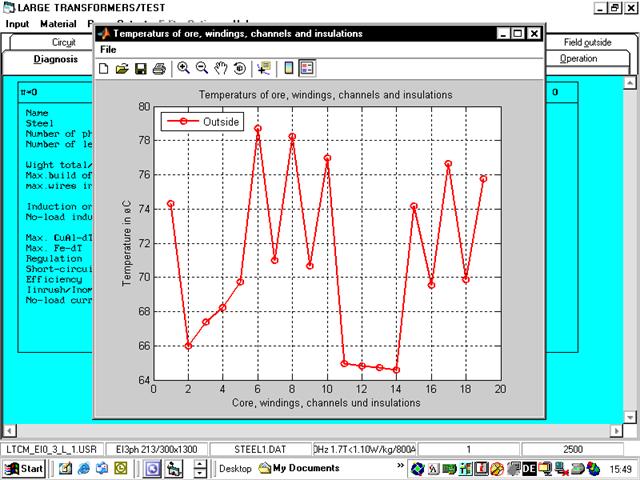
Task: Click the Regulation row in the diagnosis list
Action: pos(54,259)
